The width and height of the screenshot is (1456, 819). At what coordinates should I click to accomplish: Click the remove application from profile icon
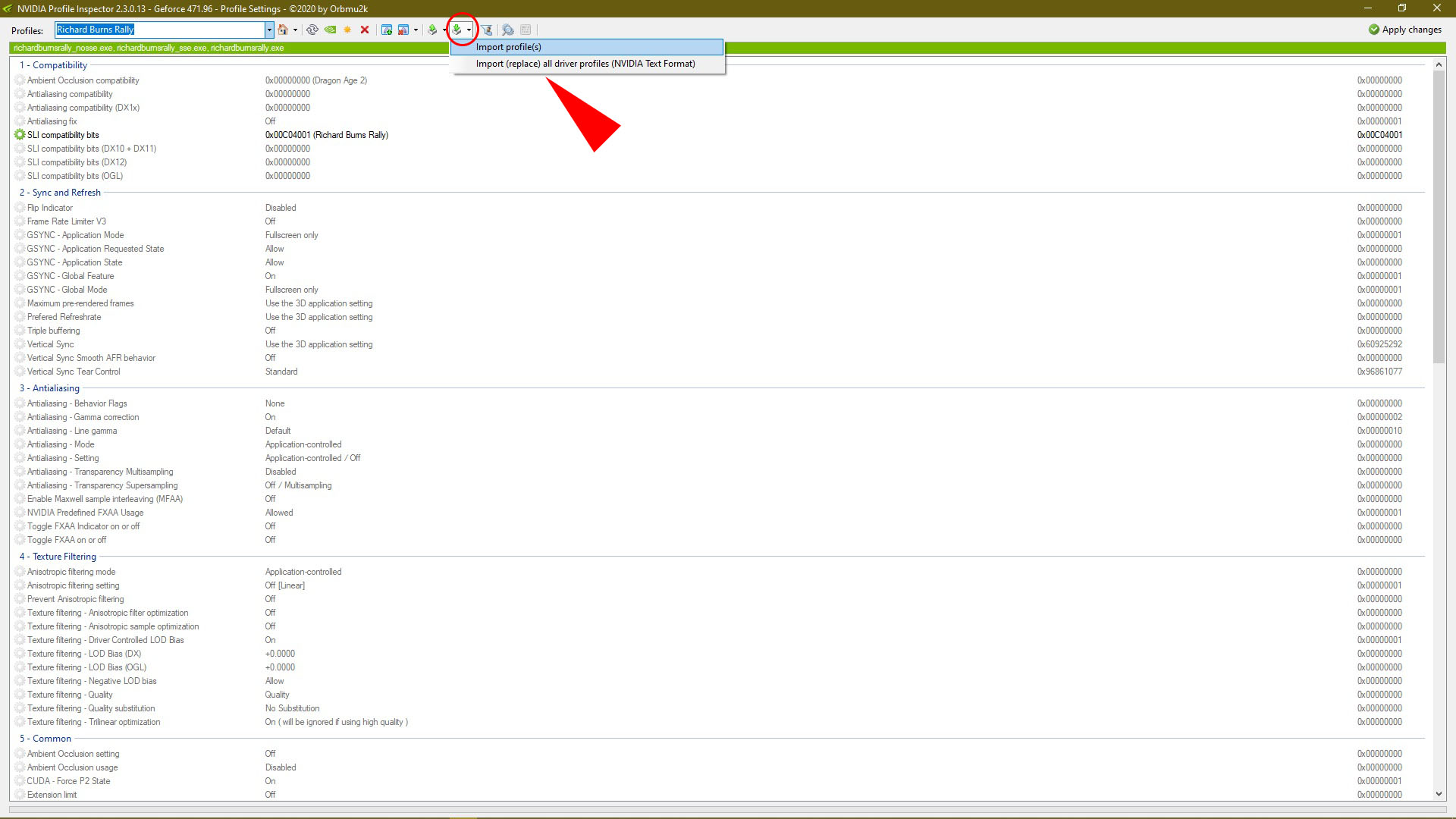point(403,30)
